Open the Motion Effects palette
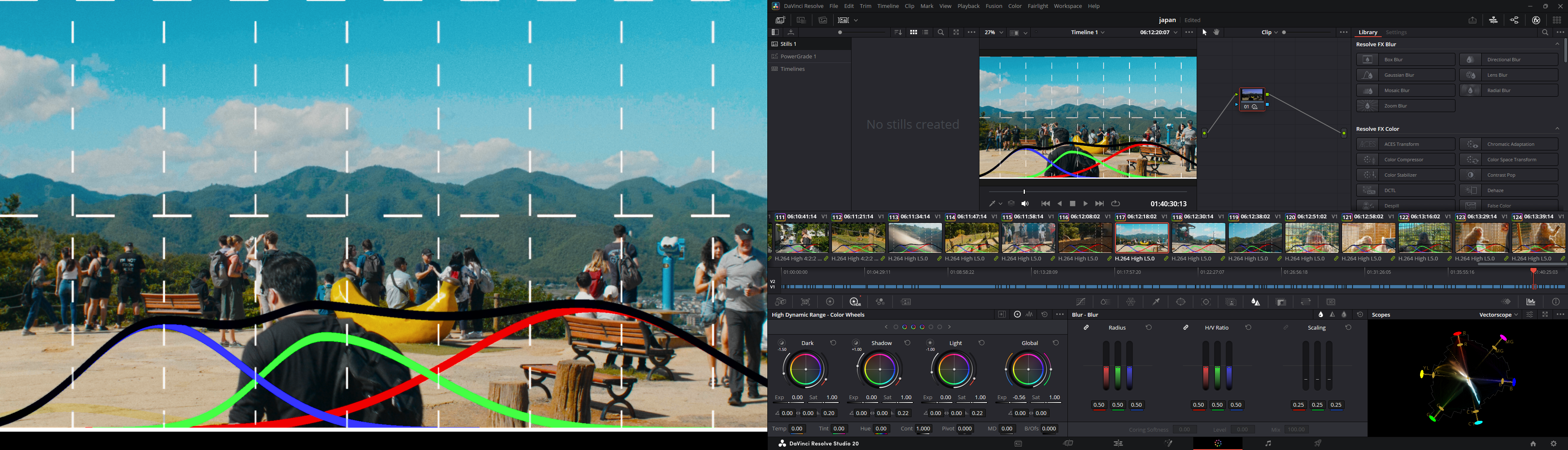The image size is (1568, 450). click(906, 302)
